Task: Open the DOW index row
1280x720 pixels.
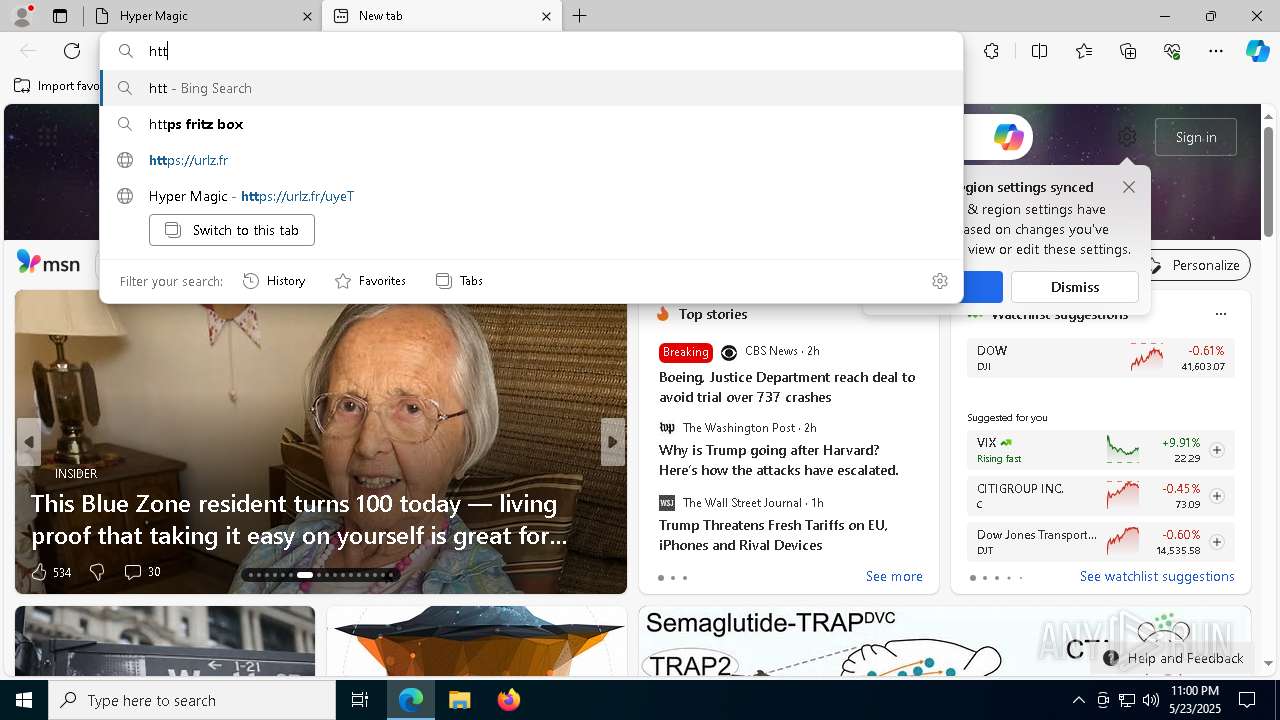Action: (x=1101, y=358)
